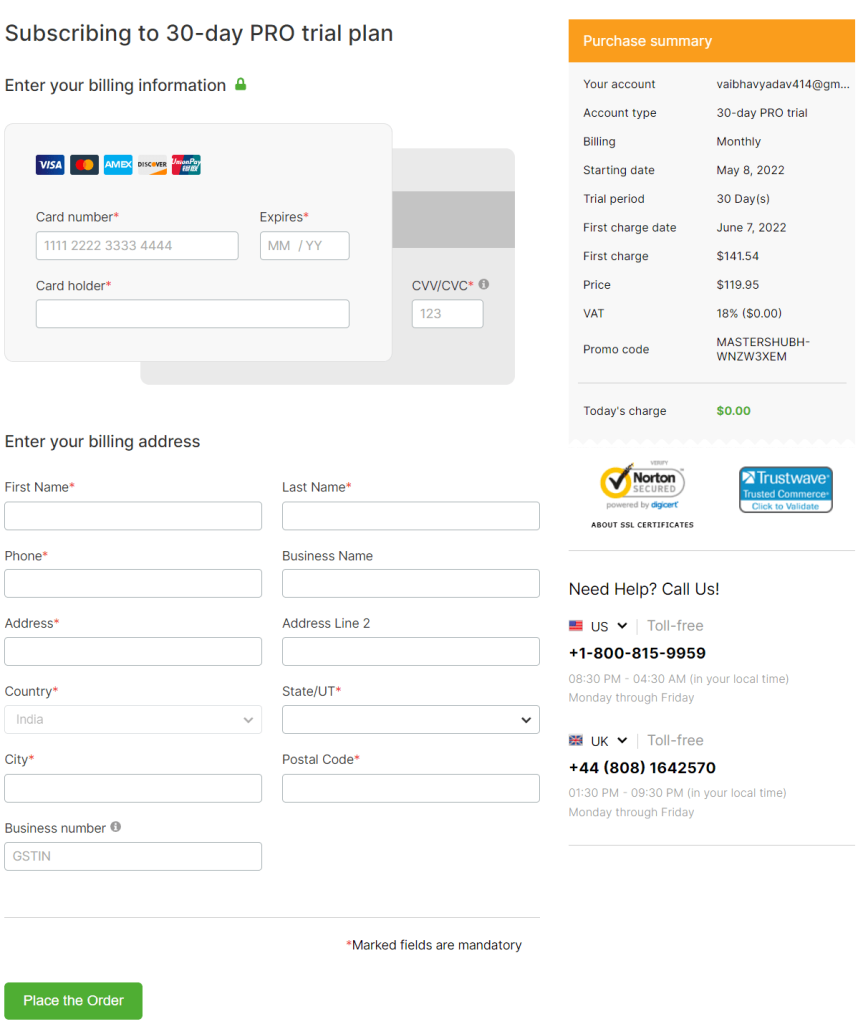Select the May 8, 2022 starting date
This screenshot has height=1024, width=863.
click(750, 170)
